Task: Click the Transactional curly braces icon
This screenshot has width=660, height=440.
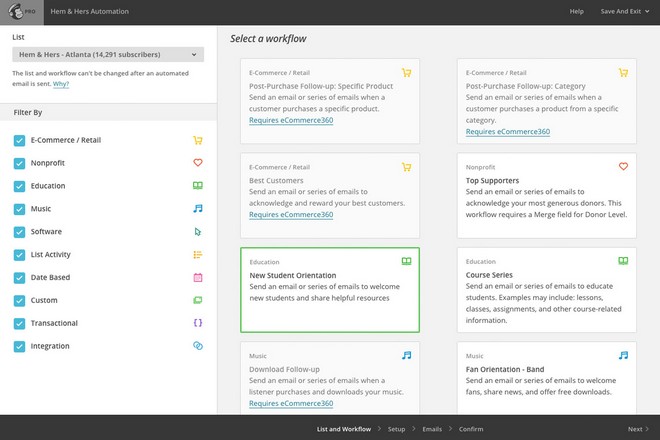Action: [x=198, y=323]
